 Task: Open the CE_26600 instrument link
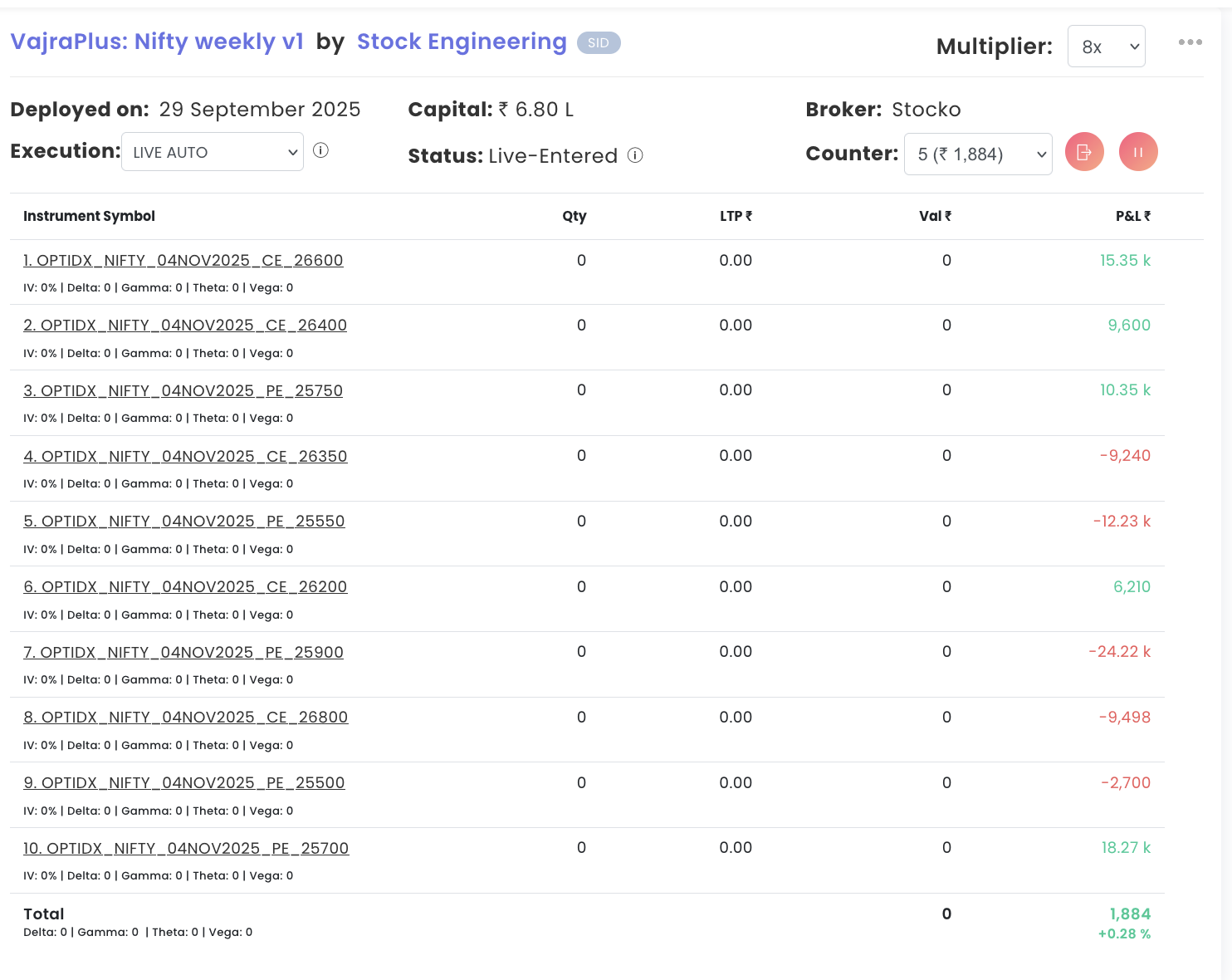pos(183,261)
